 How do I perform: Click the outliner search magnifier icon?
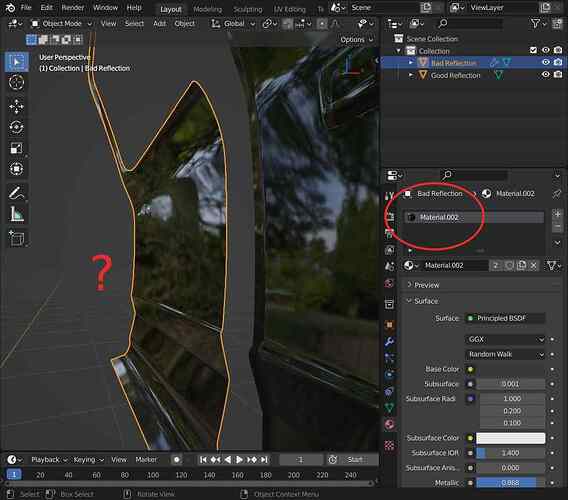[442, 24]
